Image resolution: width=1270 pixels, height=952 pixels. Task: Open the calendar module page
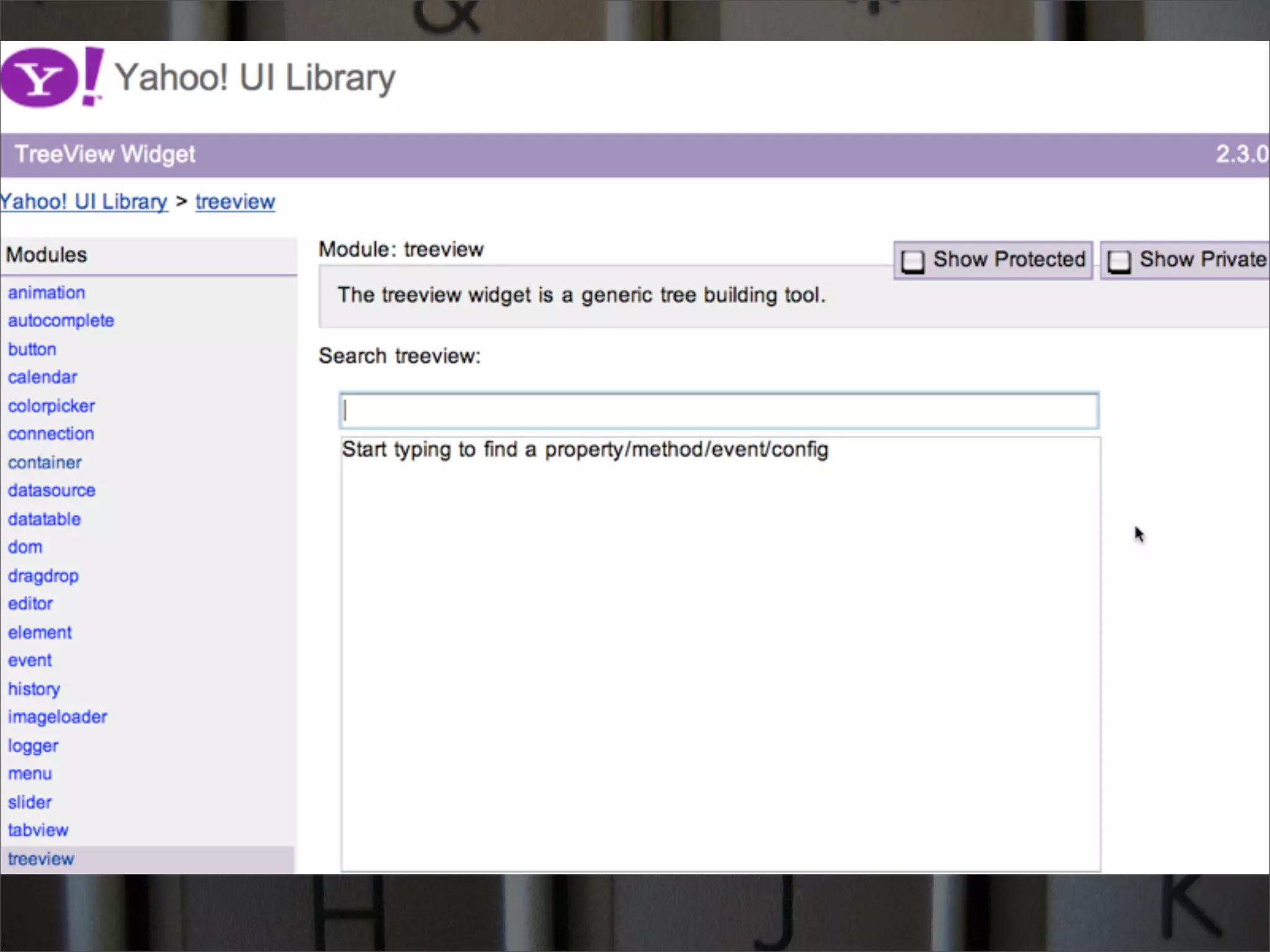tap(42, 377)
